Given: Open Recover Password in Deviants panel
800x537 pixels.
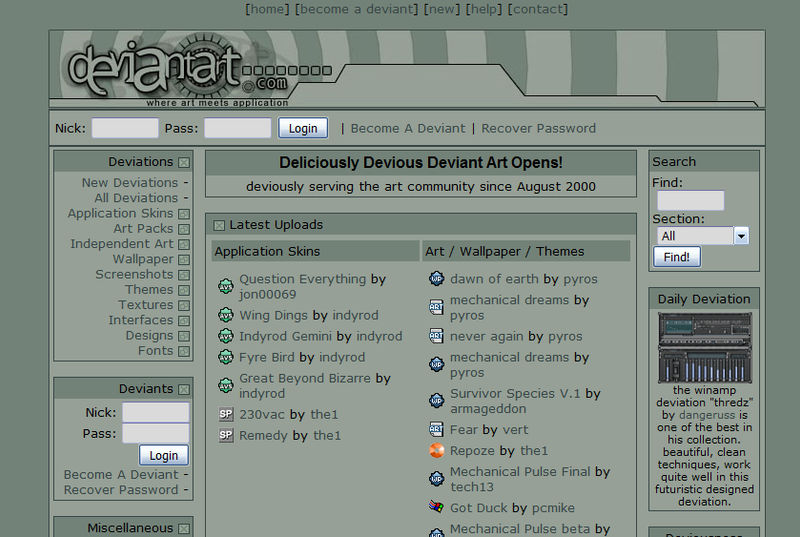Looking at the screenshot, I should point(121,490).
